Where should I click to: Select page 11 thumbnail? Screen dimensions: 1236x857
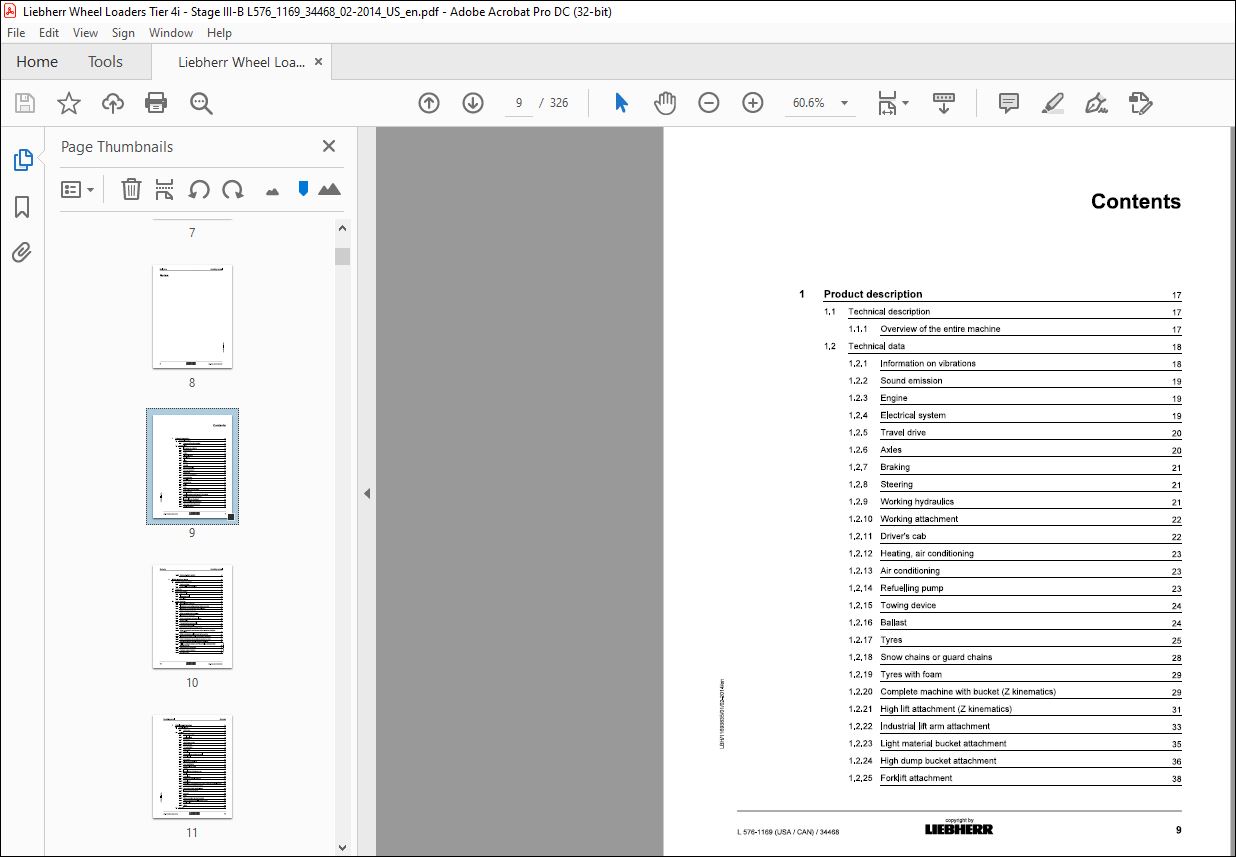(x=192, y=766)
